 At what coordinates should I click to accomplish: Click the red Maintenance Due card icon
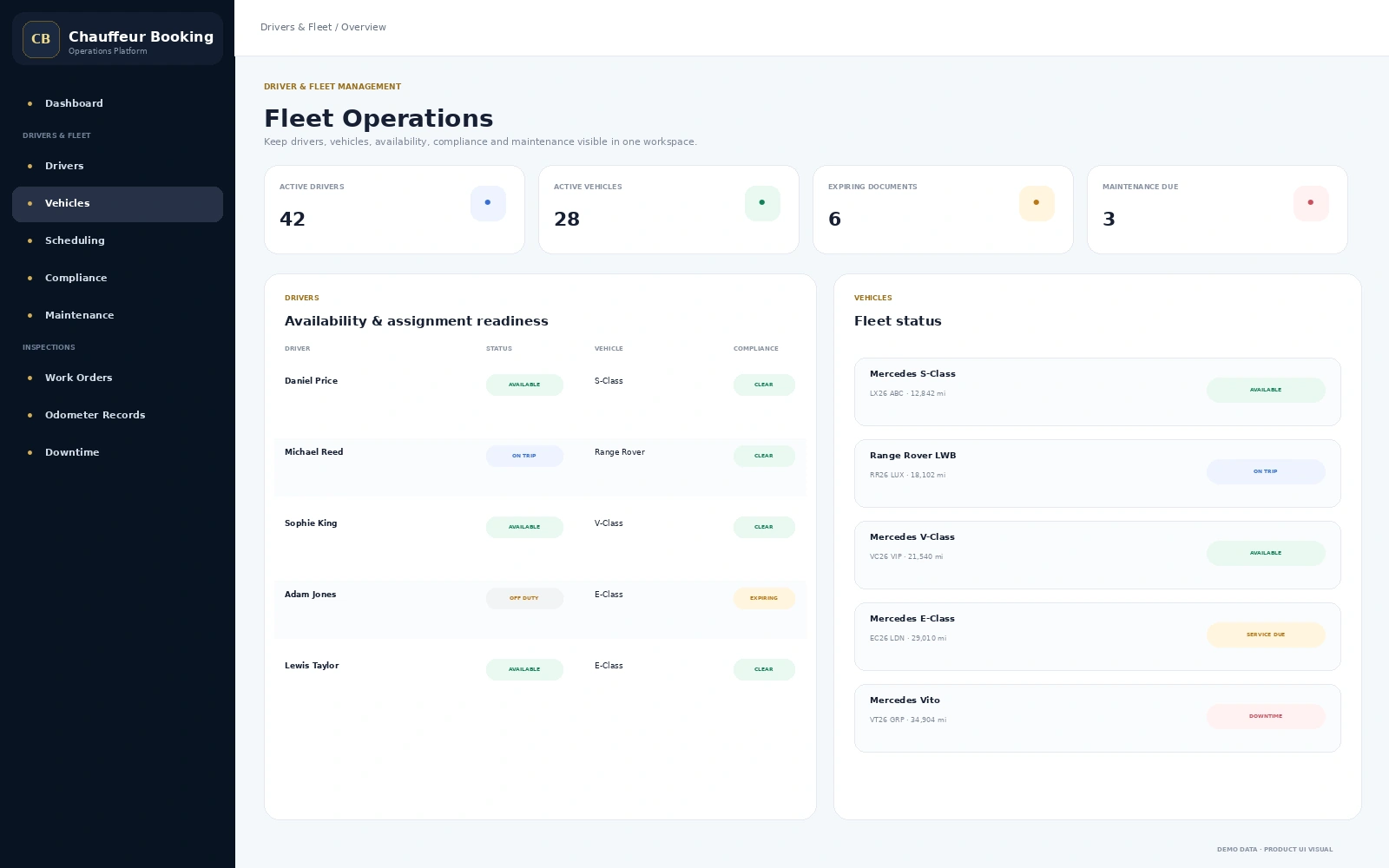tap(1311, 203)
